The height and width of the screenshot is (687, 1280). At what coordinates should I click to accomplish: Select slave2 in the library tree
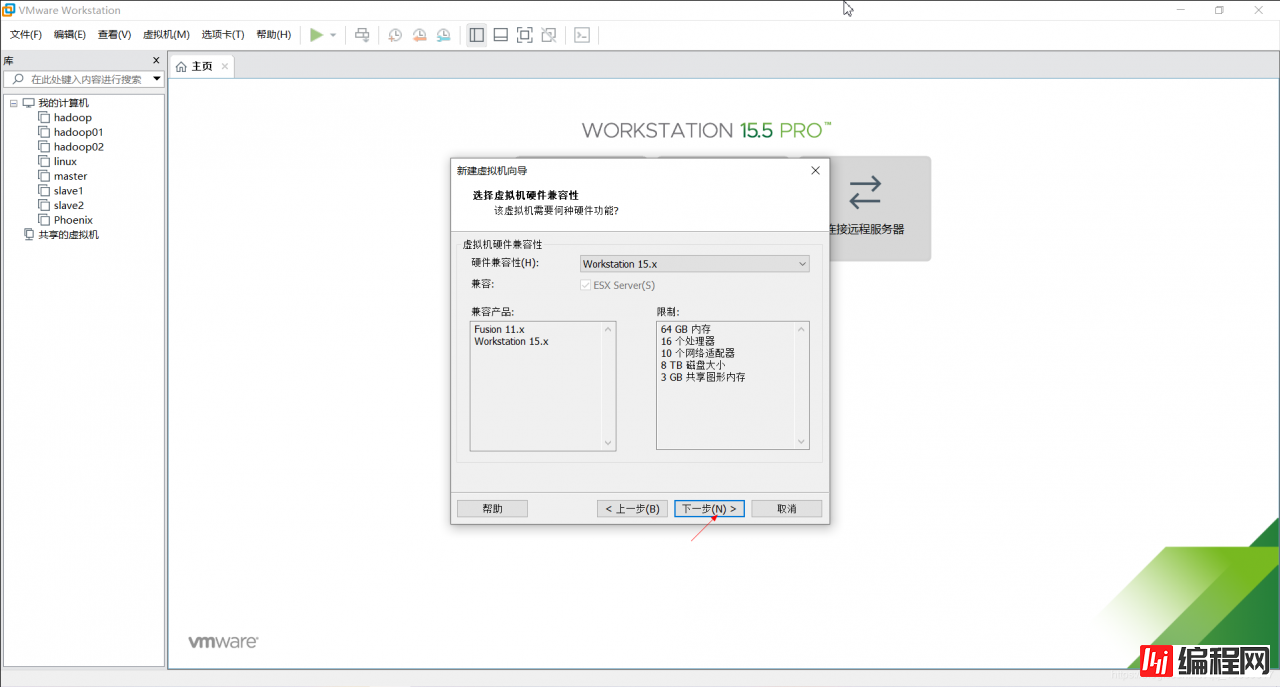pyautogui.click(x=68, y=205)
